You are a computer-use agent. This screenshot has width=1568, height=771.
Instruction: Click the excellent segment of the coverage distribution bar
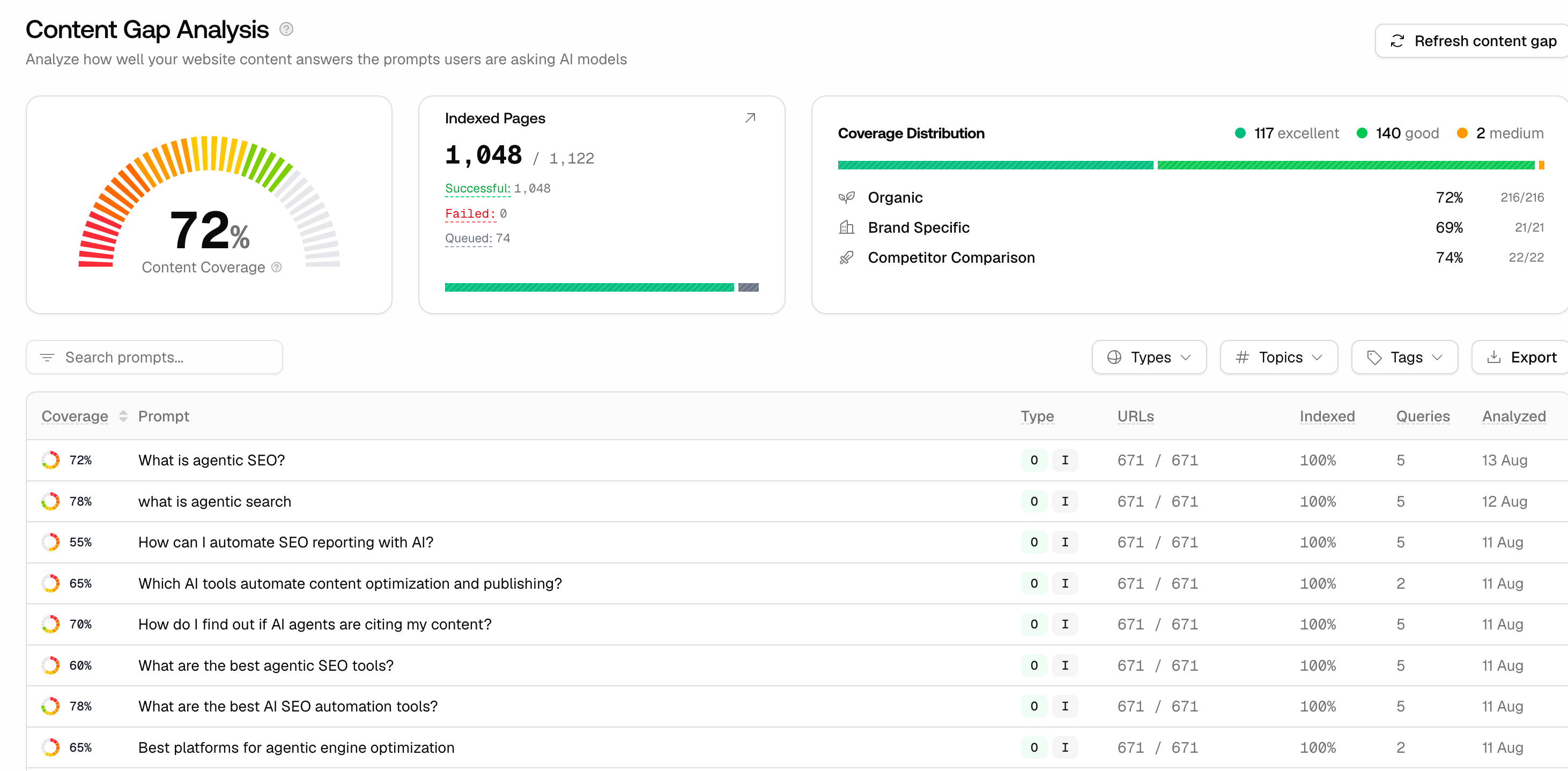995,165
